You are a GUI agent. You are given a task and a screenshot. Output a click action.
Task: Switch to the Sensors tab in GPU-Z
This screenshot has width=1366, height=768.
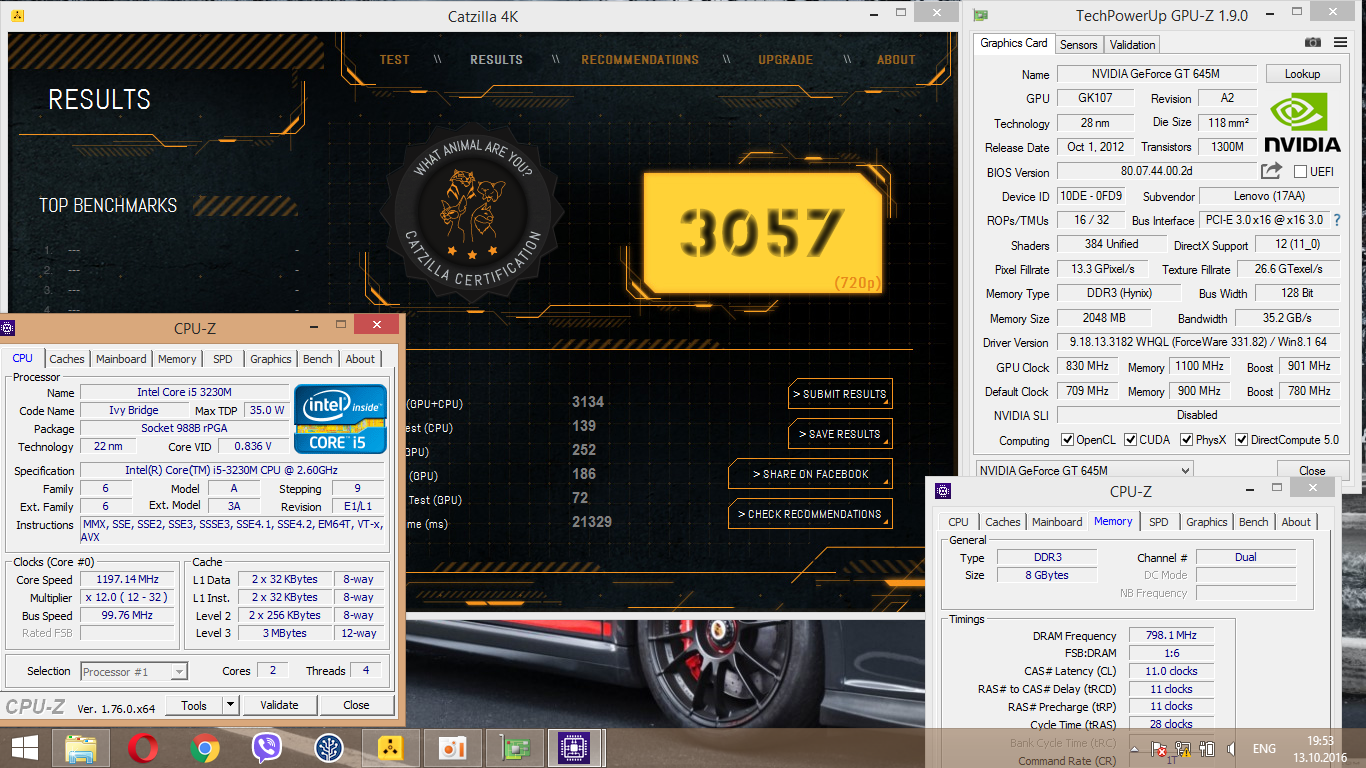coord(1079,44)
